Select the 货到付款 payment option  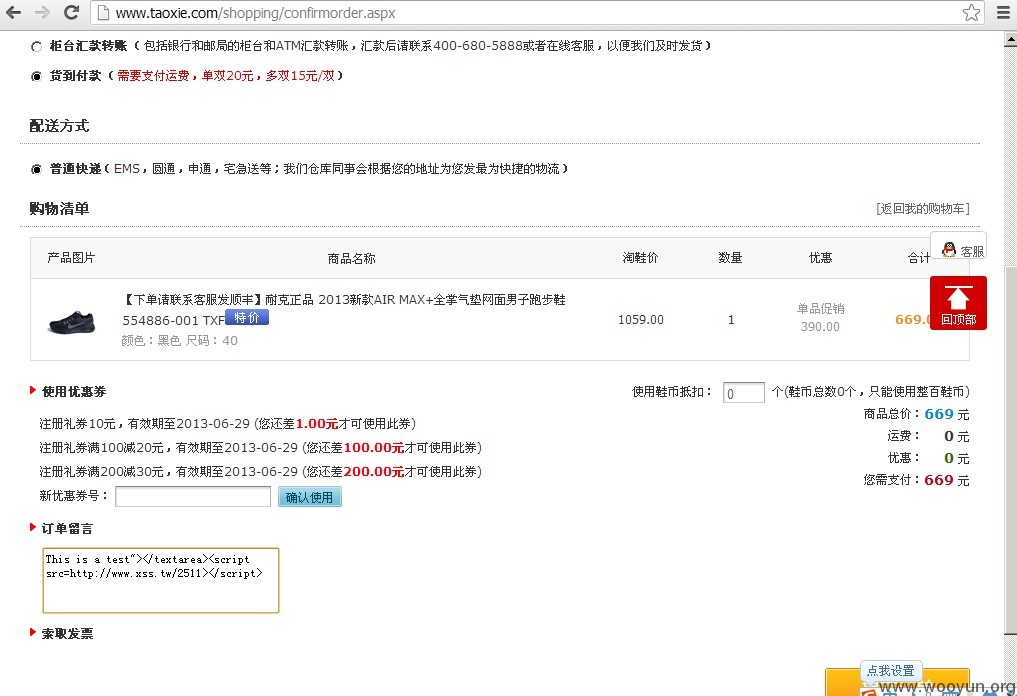click(x=36, y=77)
